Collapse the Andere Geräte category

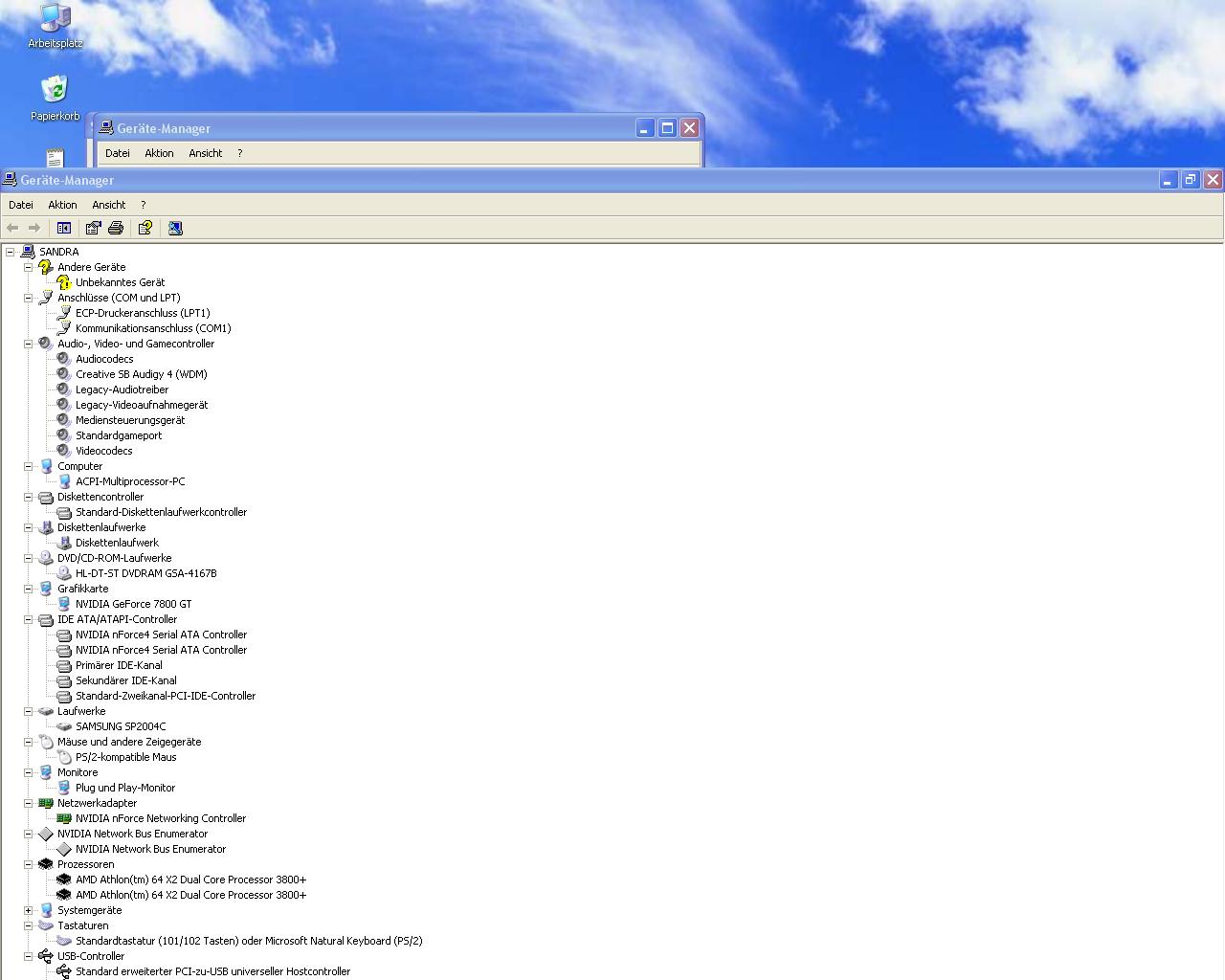click(28, 267)
